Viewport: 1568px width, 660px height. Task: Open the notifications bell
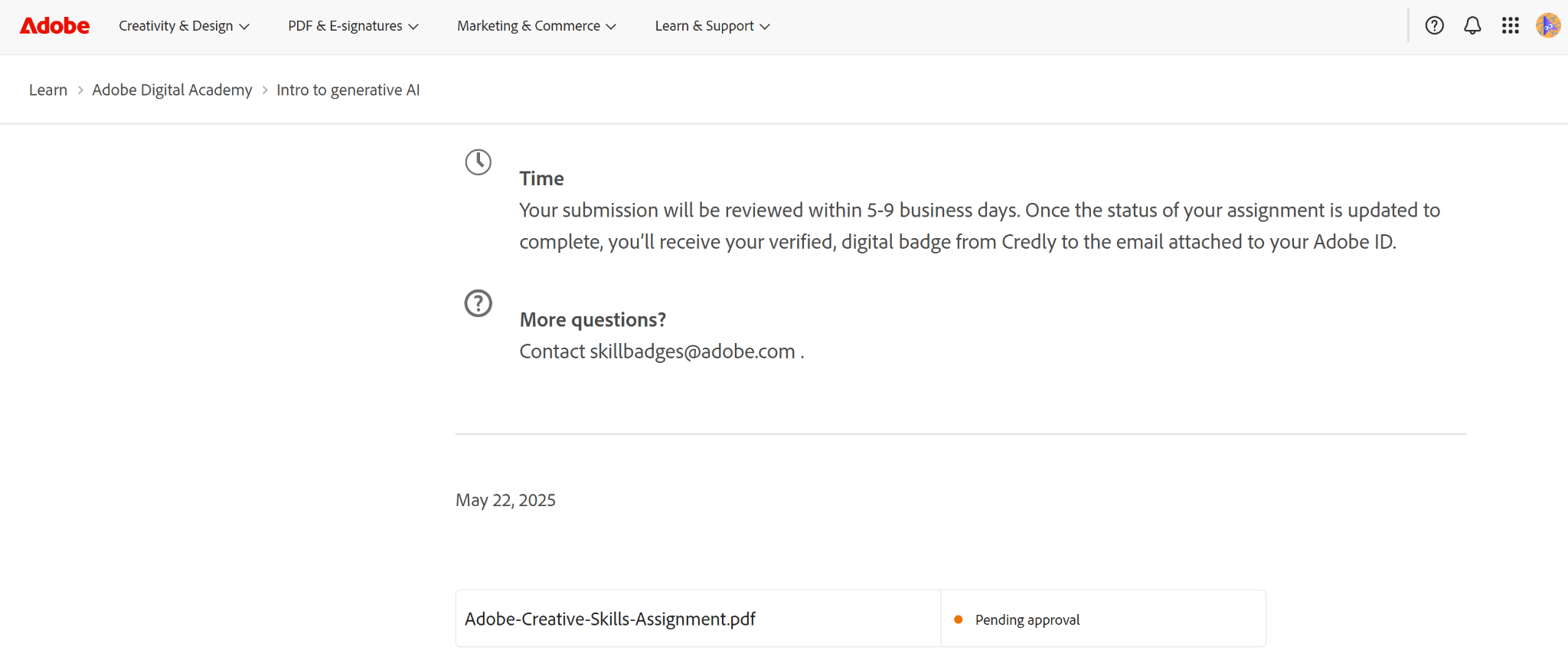pos(1472,26)
